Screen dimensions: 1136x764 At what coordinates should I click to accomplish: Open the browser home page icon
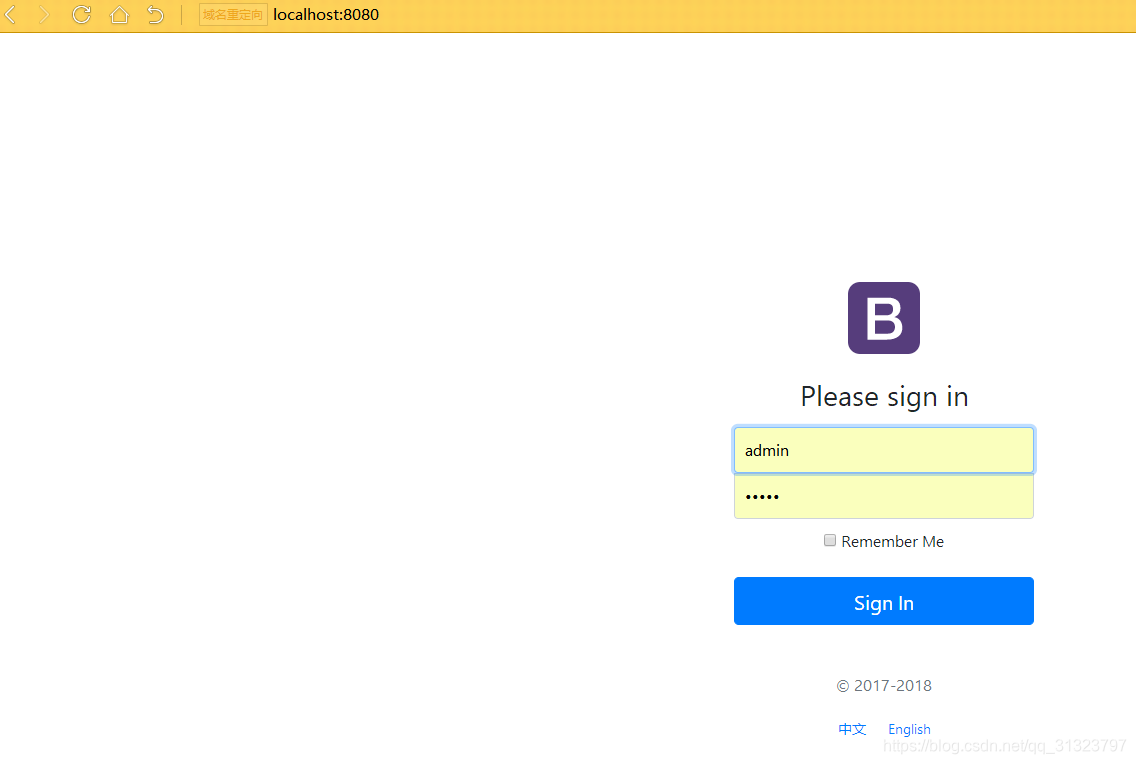[x=119, y=14]
